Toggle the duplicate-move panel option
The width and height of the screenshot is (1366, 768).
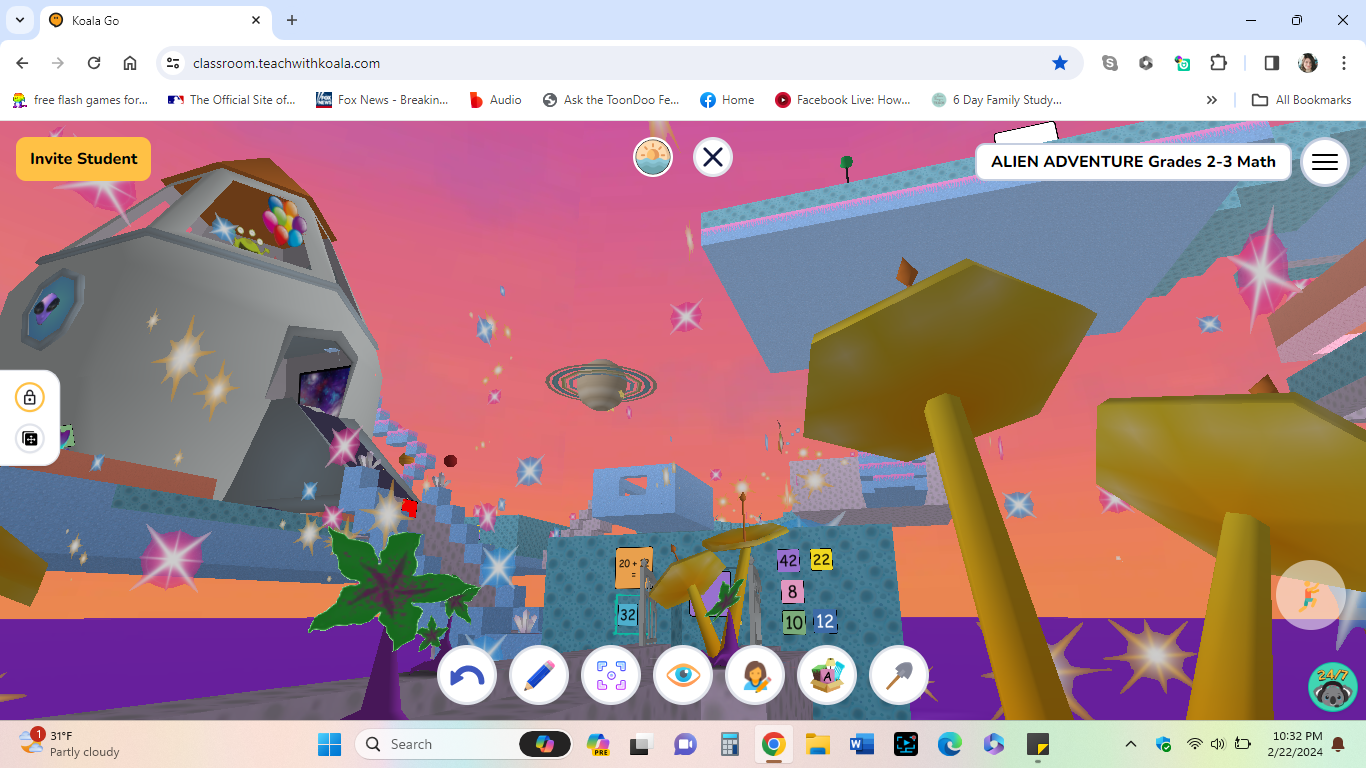click(29, 438)
